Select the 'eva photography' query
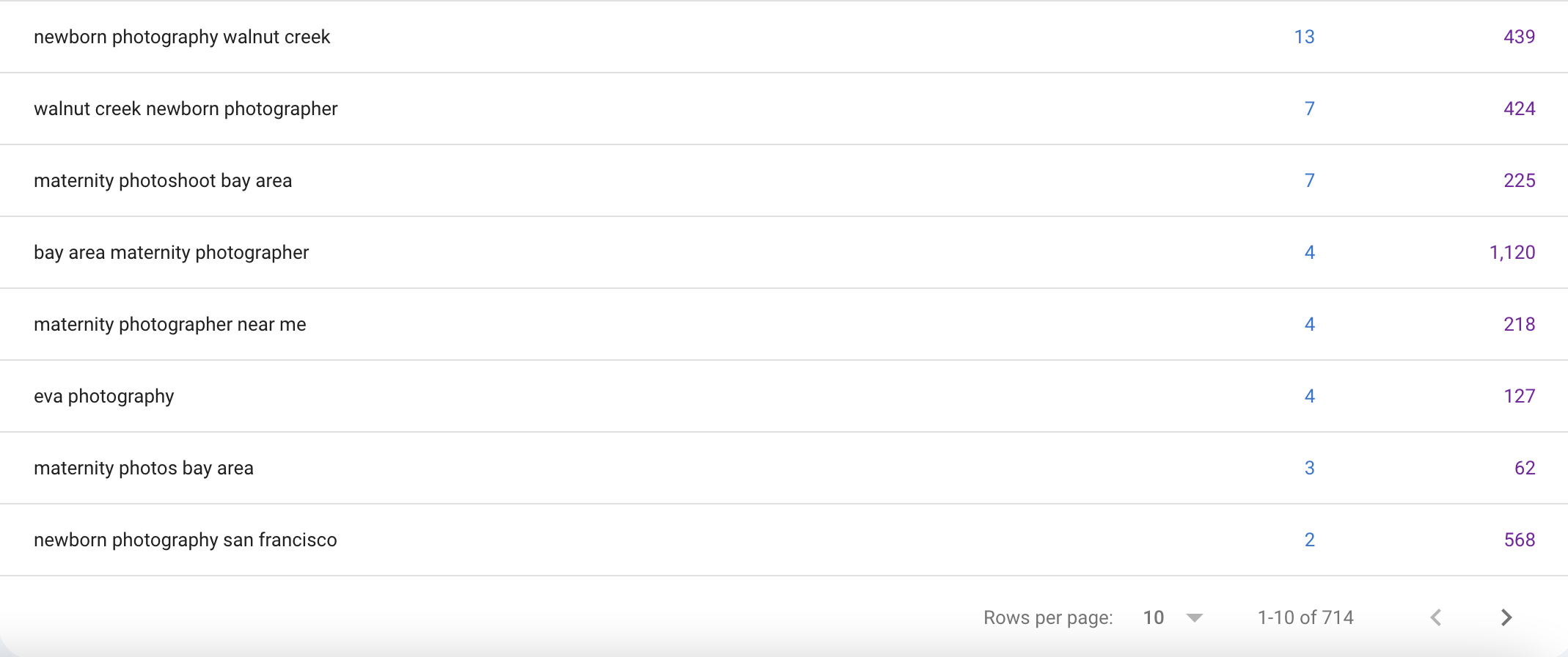1568x657 pixels. point(104,396)
